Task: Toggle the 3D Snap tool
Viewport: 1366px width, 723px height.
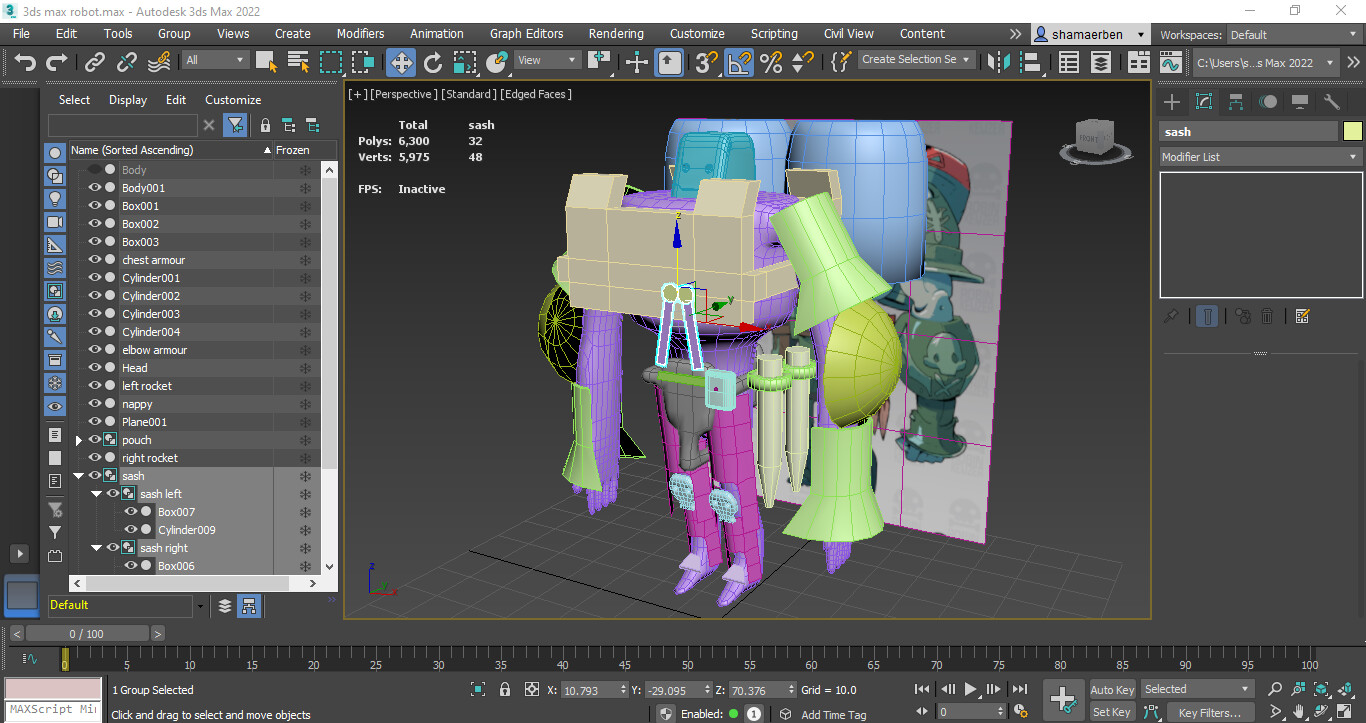Action: point(704,62)
